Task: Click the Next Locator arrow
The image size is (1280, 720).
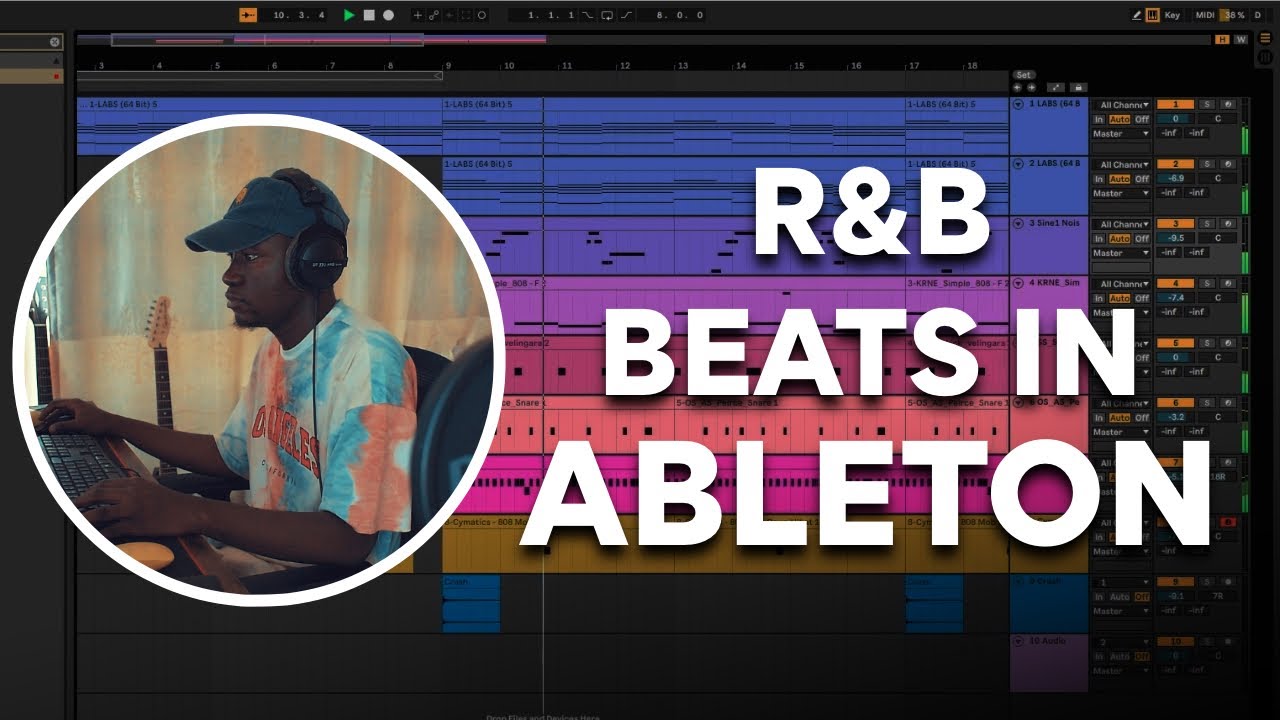Action: pos(1031,87)
